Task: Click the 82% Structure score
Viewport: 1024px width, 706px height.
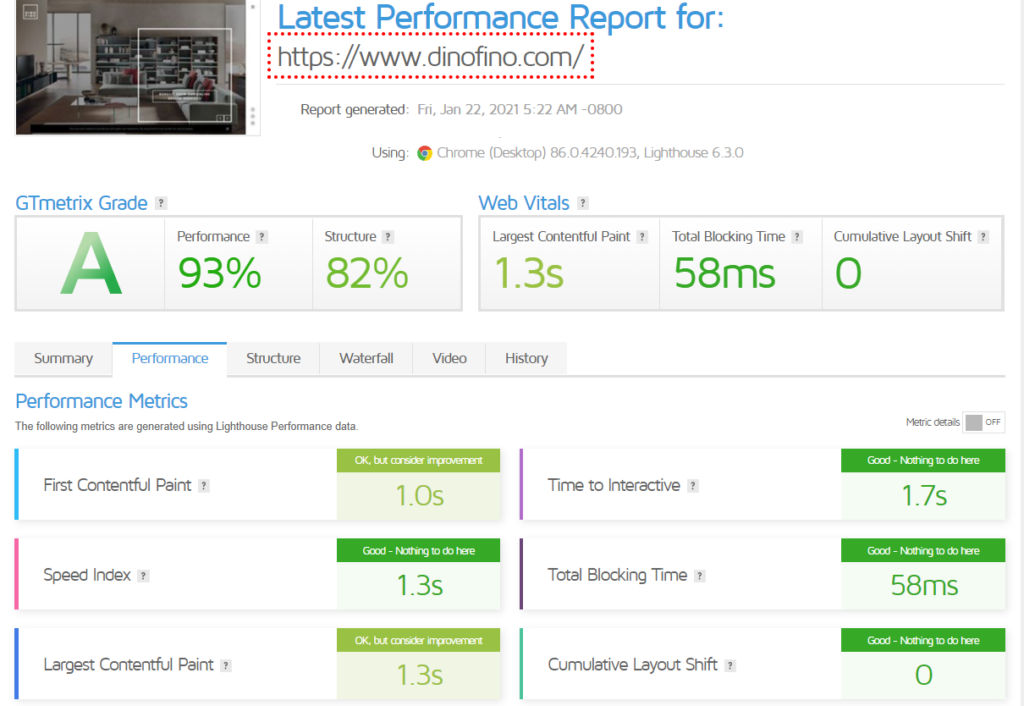Action: [367, 273]
